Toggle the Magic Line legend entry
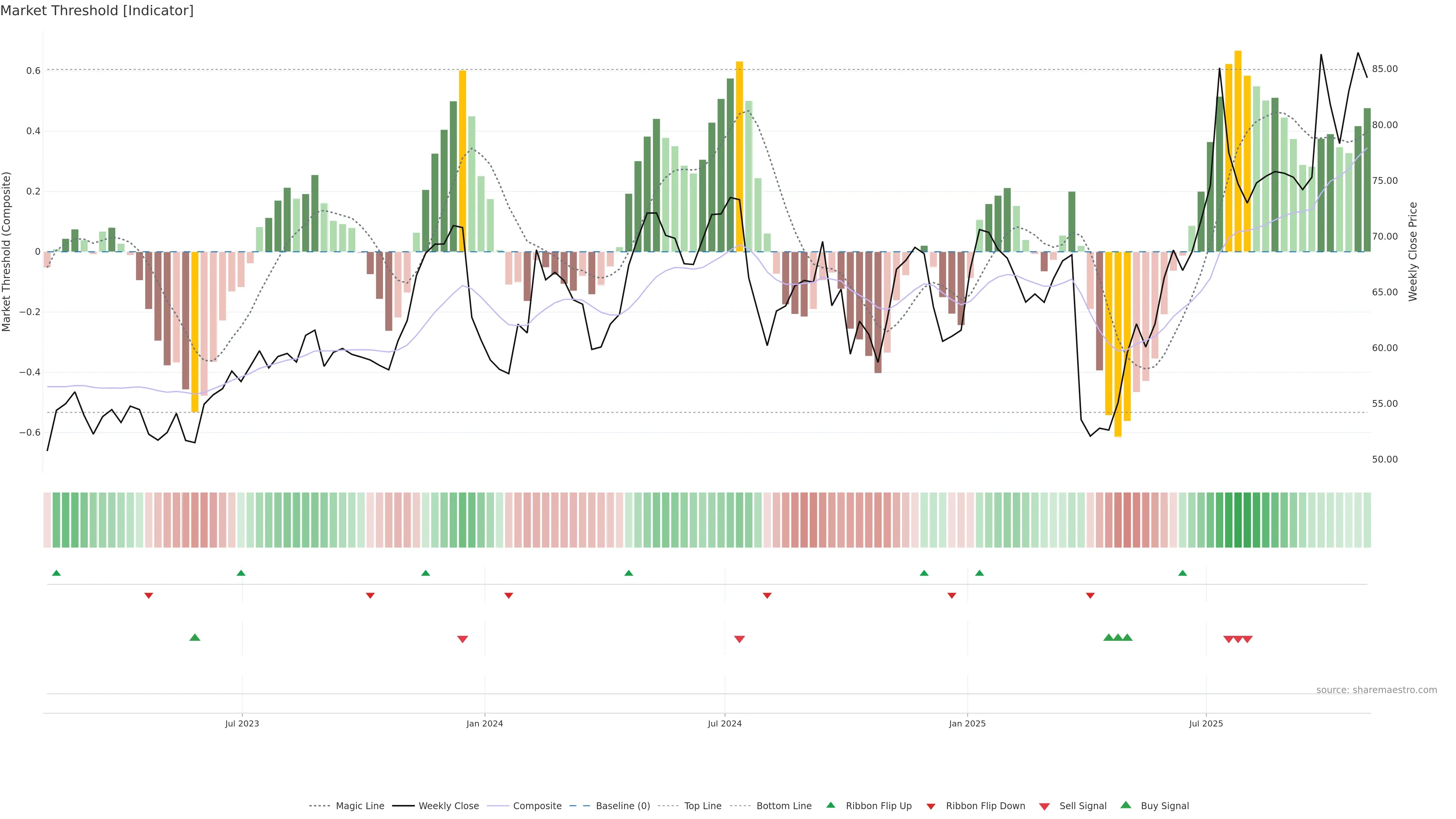 pos(359,805)
